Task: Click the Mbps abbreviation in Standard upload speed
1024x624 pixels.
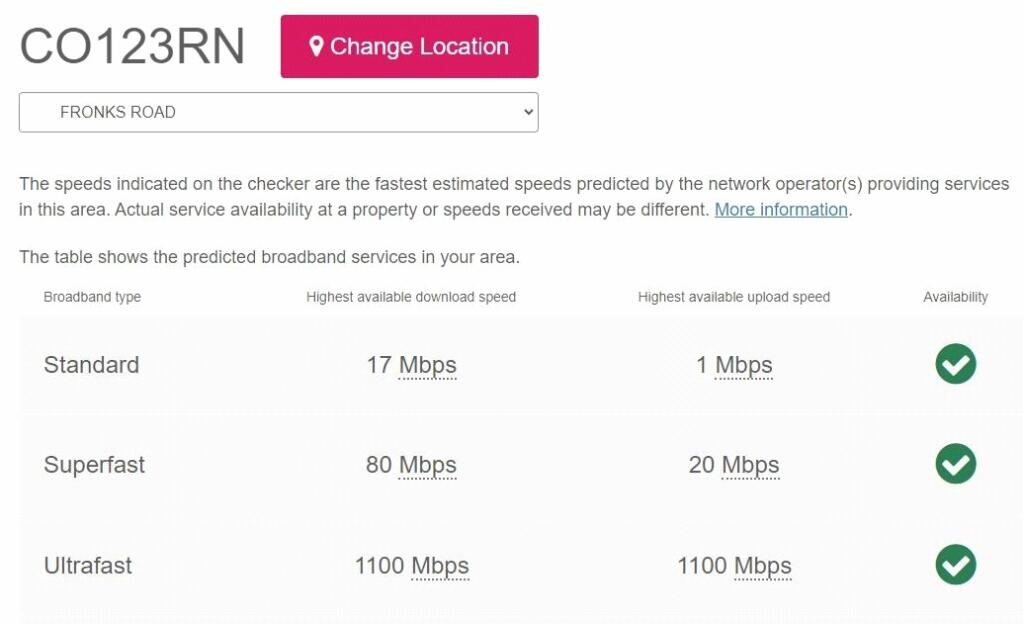Action: [744, 365]
